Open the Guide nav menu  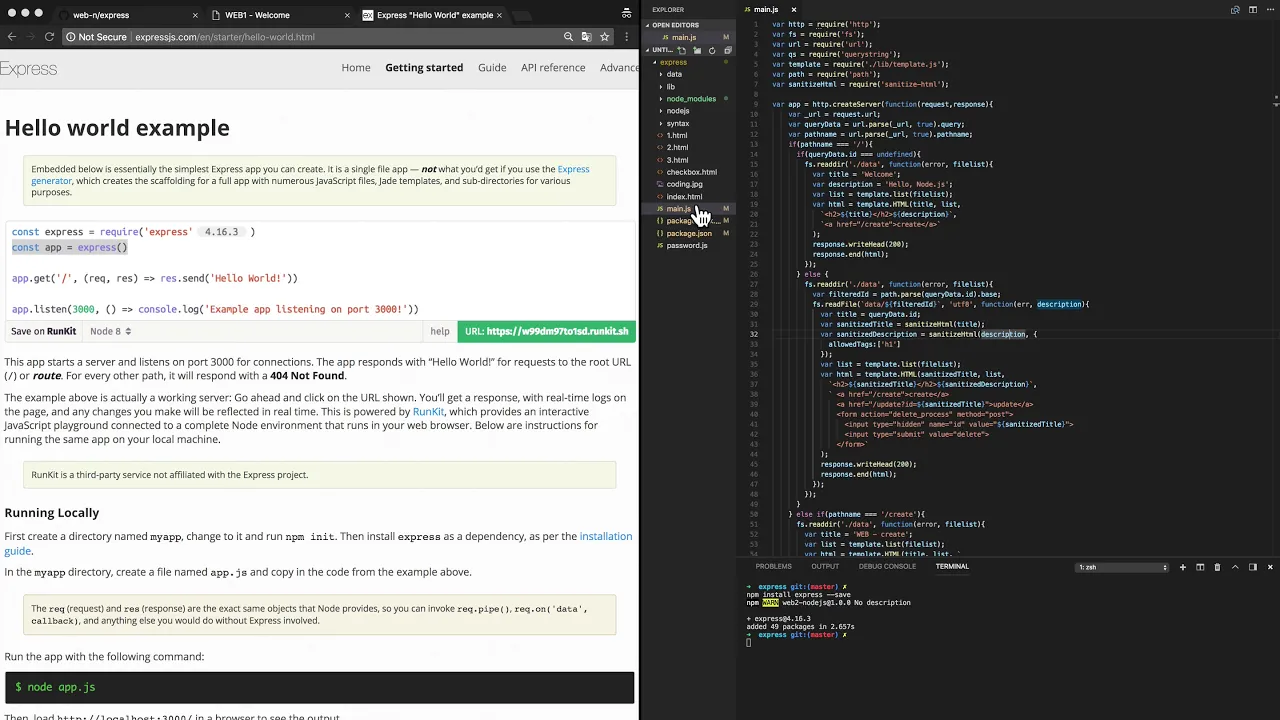(x=492, y=68)
